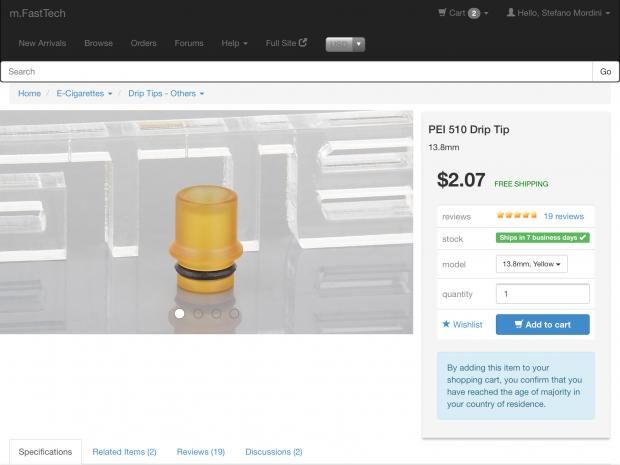Image resolution: width=620 pixels, height=465 pixels.
Task: Click the external link icon beside Full Site
Action: coord(303,42)
